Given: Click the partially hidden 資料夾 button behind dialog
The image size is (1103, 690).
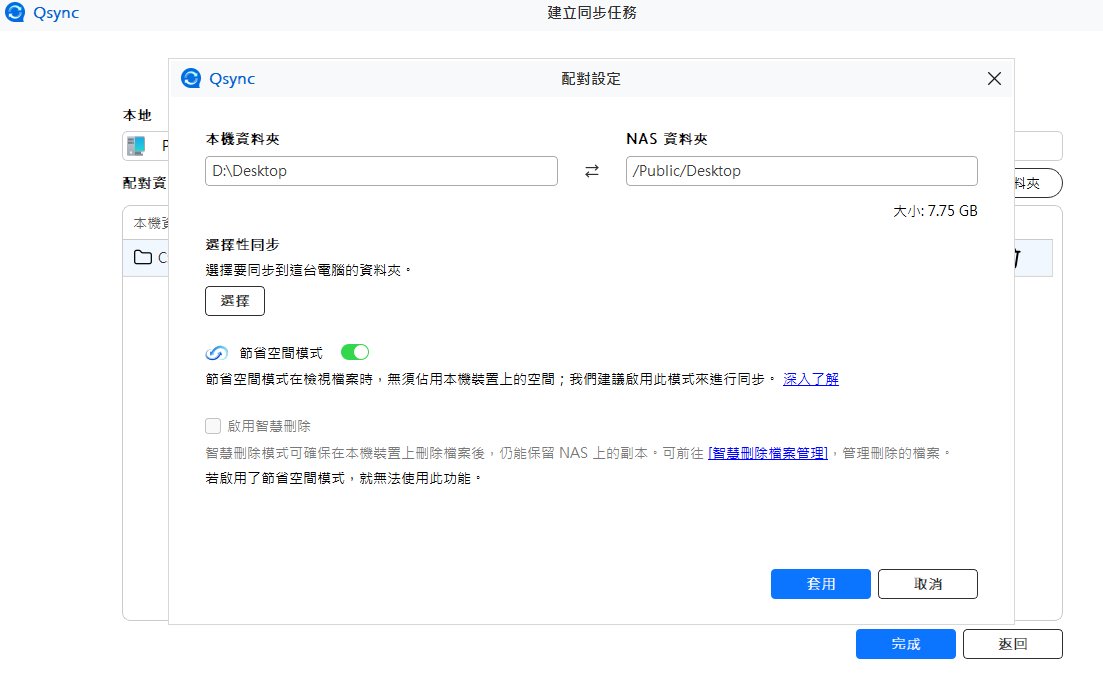Looking at the screenshot, I should coord(1037,184).
